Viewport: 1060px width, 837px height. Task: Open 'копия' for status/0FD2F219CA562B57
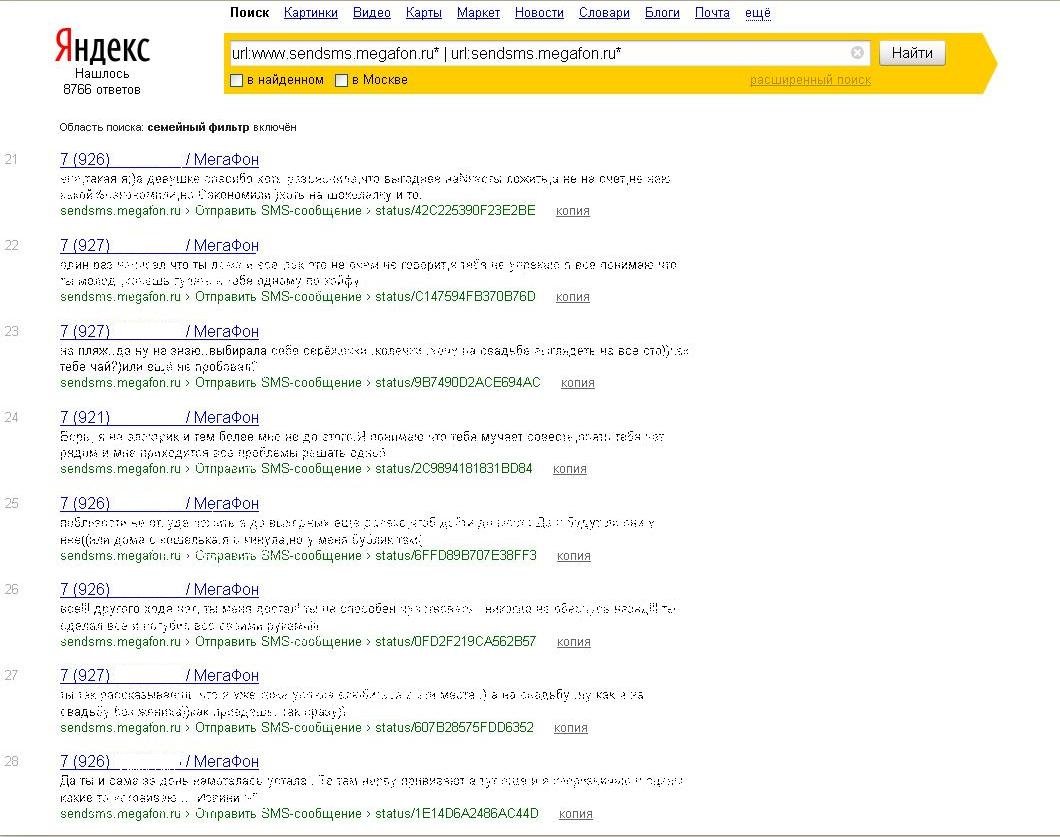pyautogui.click(x=574, y=642)
